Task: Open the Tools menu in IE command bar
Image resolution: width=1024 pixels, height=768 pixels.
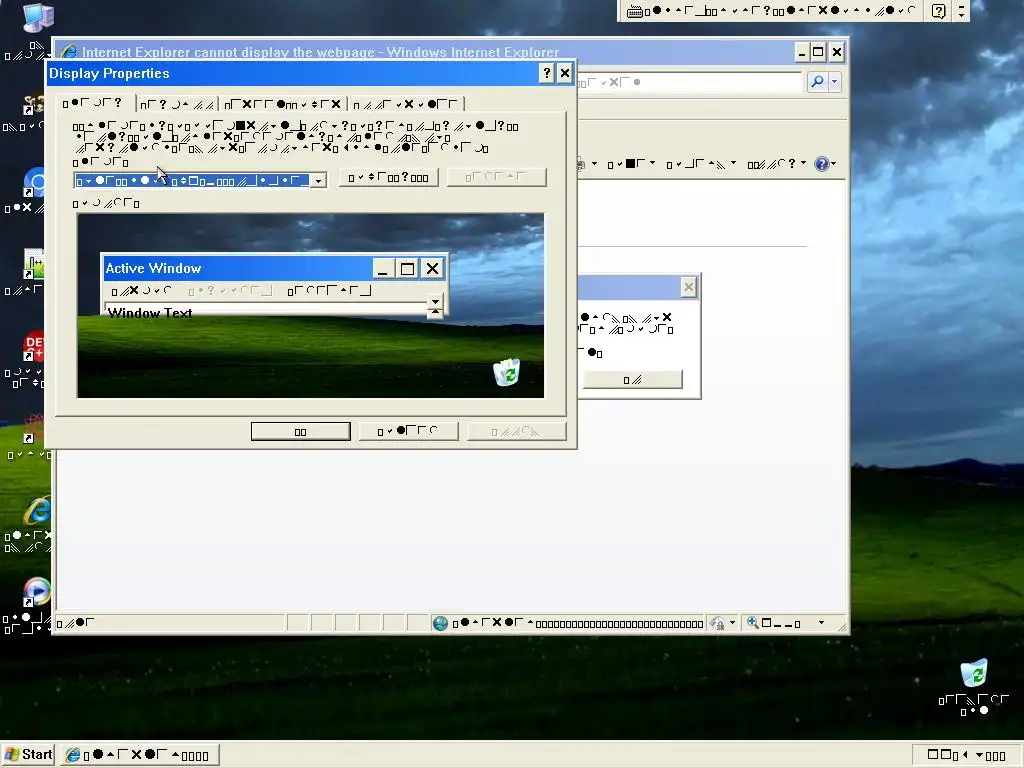Action: [x=776, y=164]
